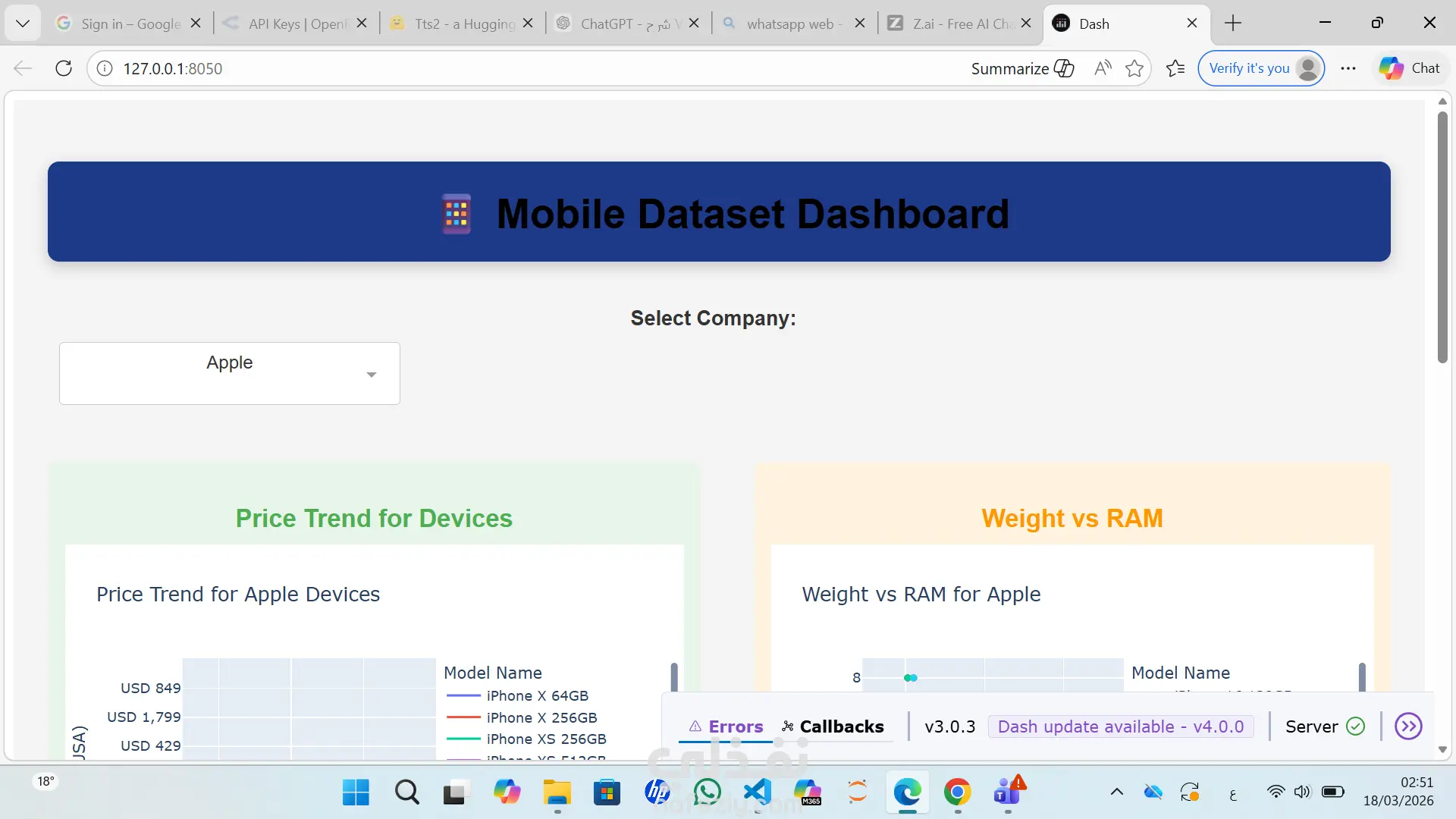Add this page to favorites (star icon)

[x=1134, y=68]
